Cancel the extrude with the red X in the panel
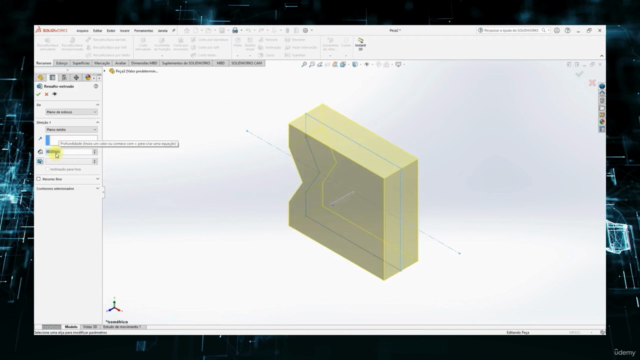Viewport: 640px width, 360px height. (x=47, y=94)
